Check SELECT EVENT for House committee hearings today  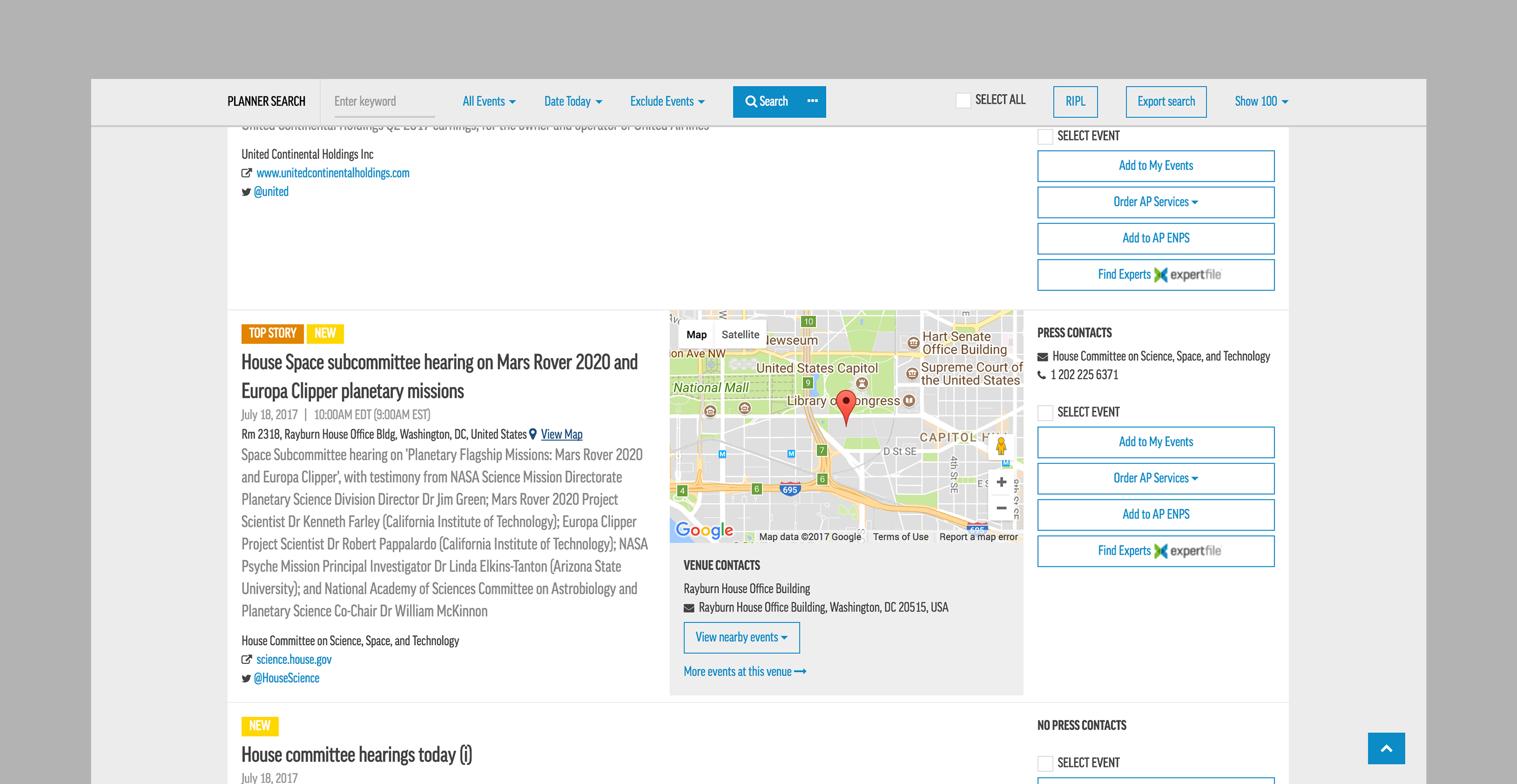[1045, 763]
